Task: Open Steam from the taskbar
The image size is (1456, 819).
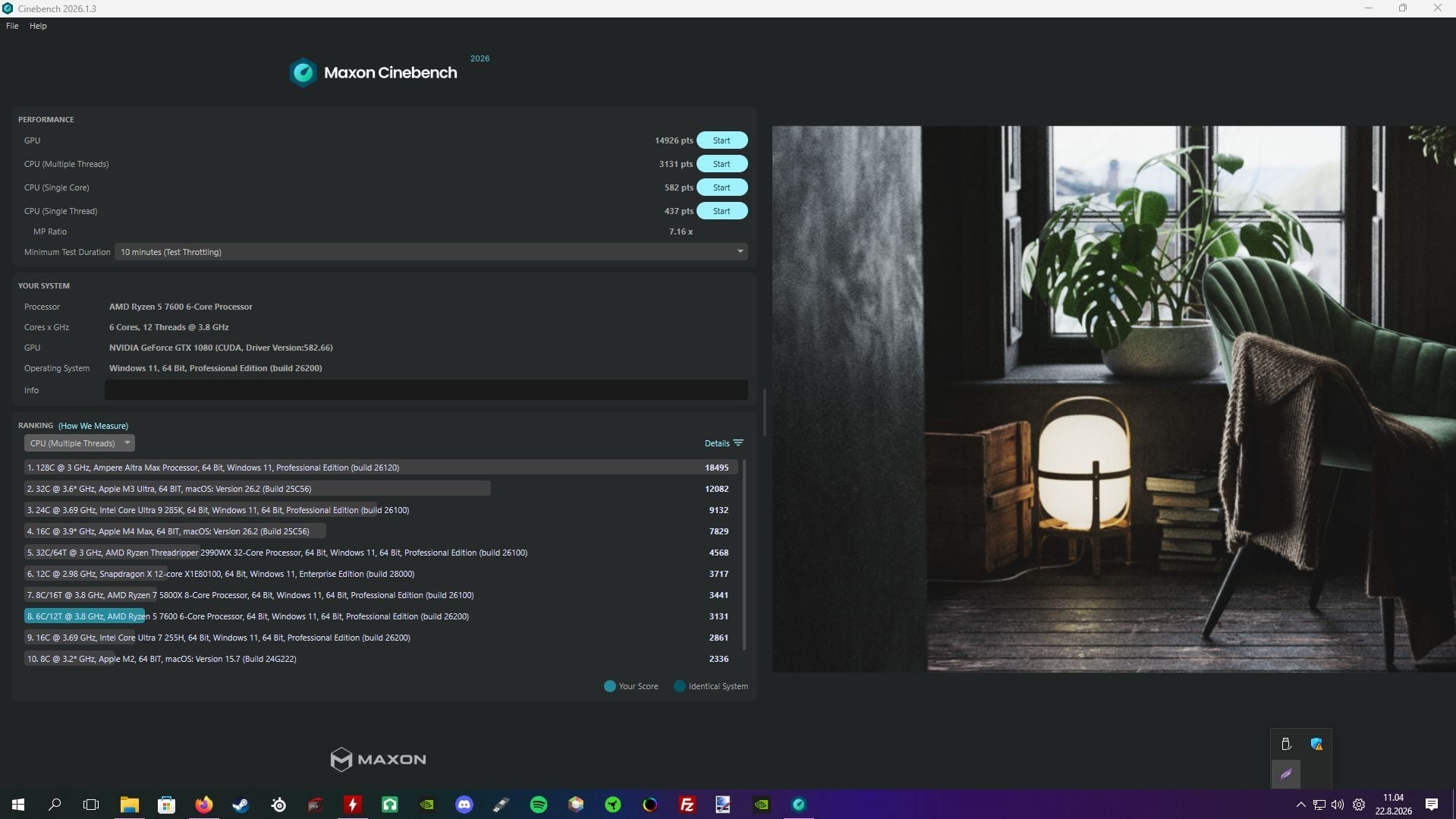Action: (241, 805)
